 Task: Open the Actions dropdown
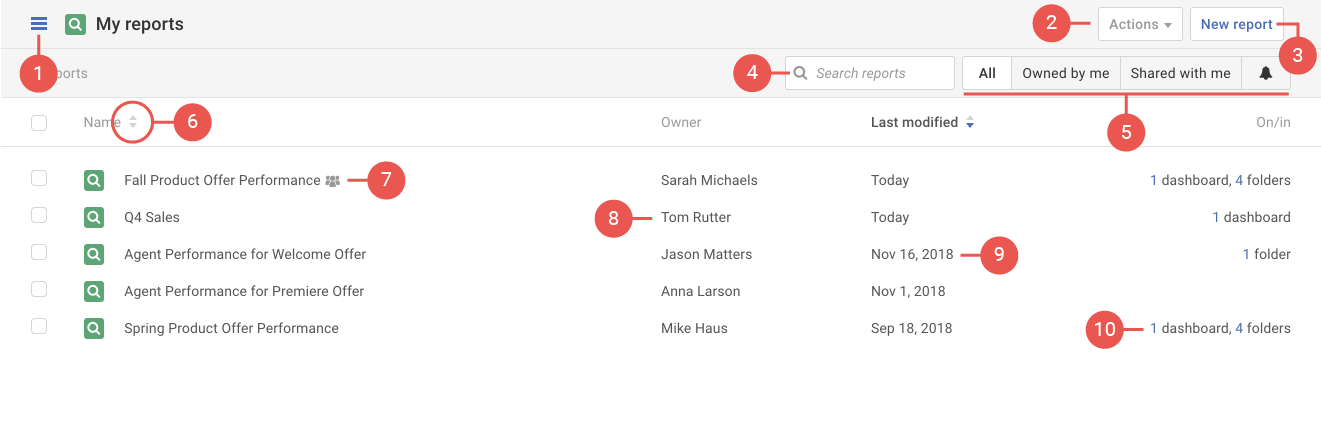(x=1140, y=24)
